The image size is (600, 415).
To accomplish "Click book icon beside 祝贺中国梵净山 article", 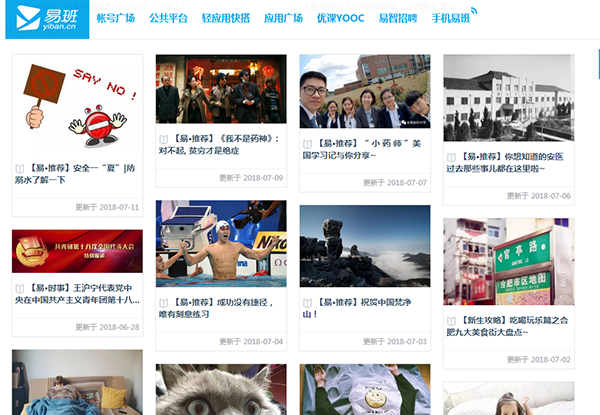I will [x=307, y=301].
